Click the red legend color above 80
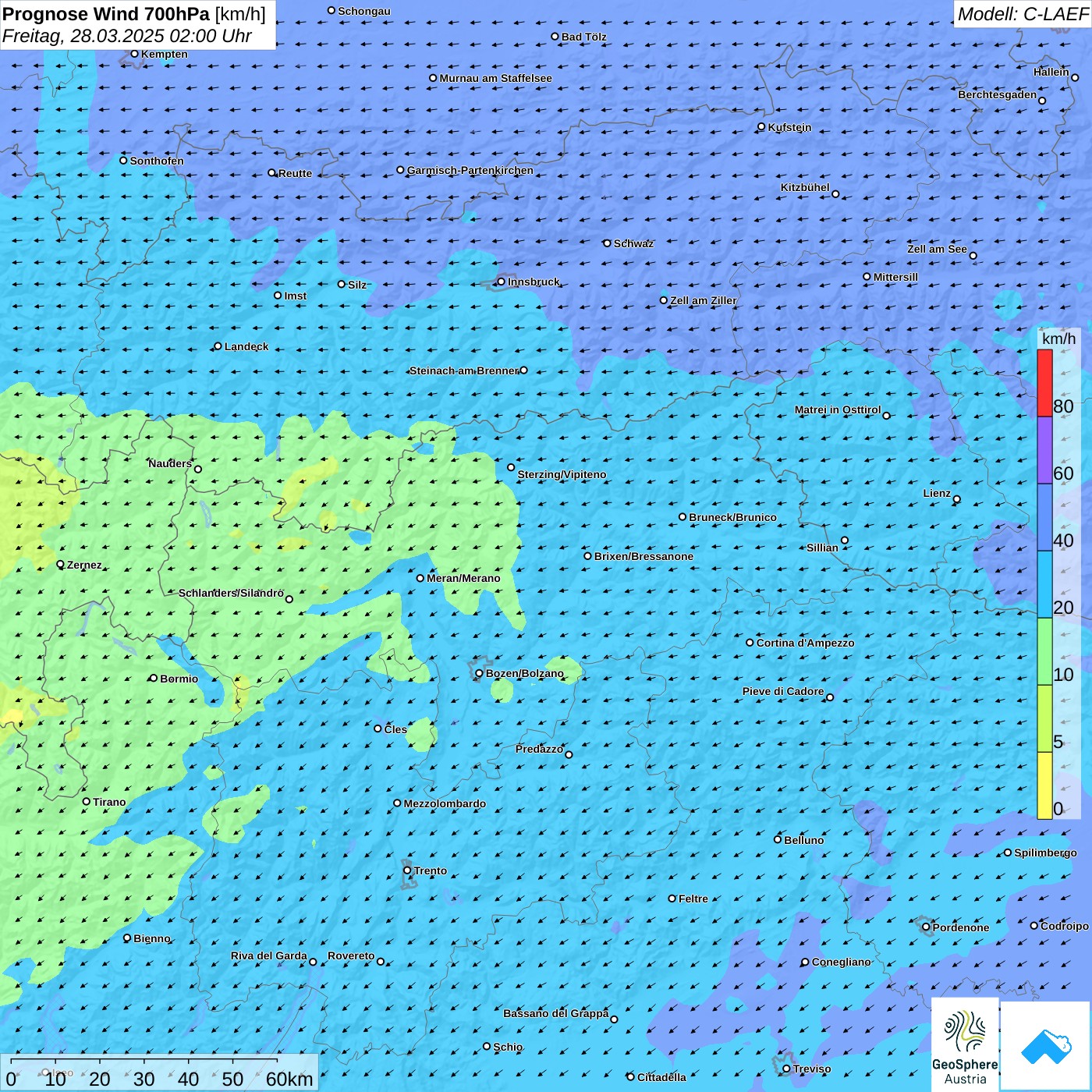This screenshot has width=1092, height=1092. coord(1044,382)
